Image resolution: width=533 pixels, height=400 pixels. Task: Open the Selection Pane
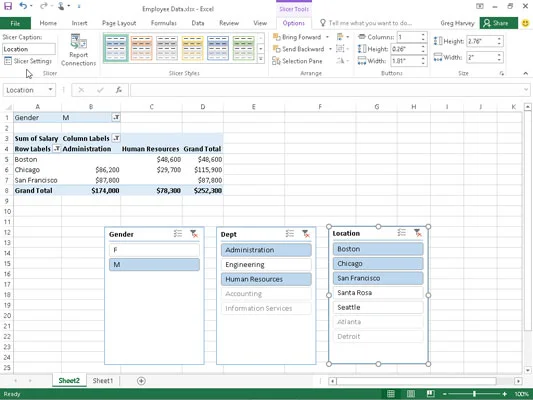pyautogui.click(x=297, y=61)
